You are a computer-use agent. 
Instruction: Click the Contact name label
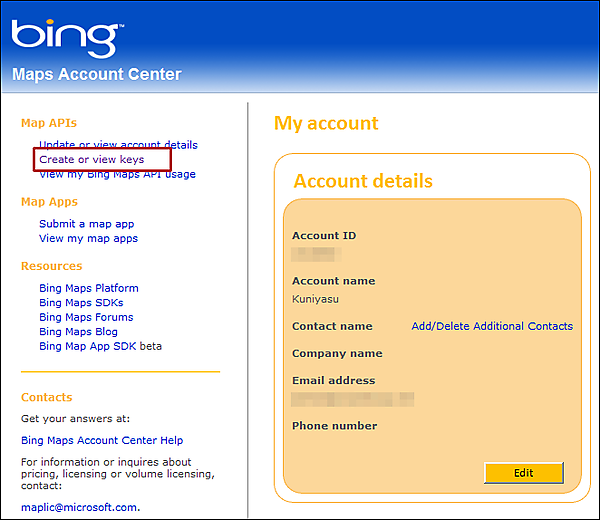tap(332, 326)
